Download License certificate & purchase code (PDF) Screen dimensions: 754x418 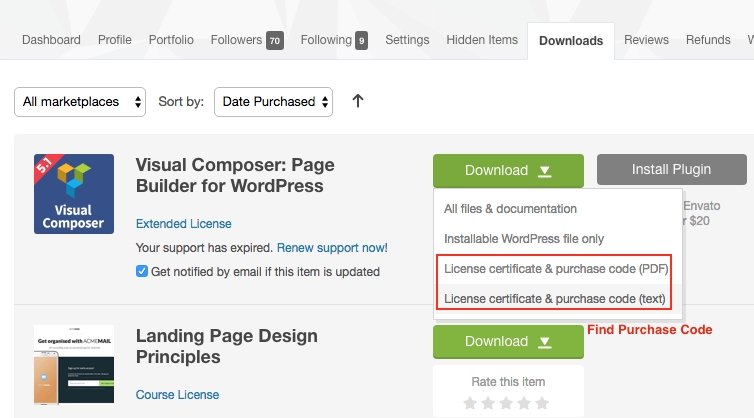(x=556, y=269)
